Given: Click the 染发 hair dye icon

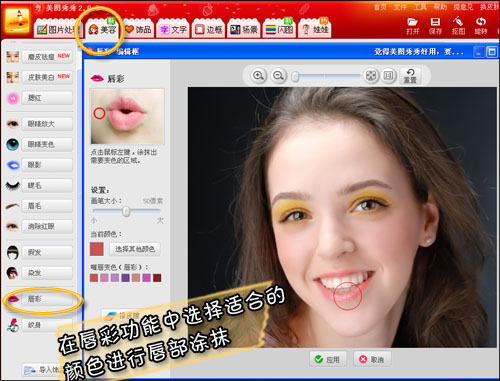Looking at the screenshot, I should coord(13,273).
